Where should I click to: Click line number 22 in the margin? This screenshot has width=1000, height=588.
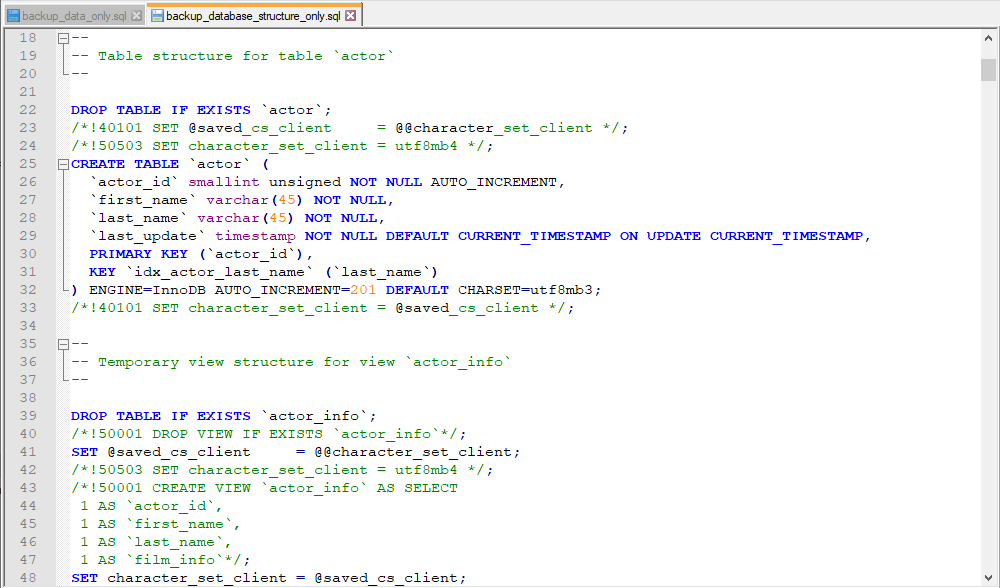click(28, 110)
